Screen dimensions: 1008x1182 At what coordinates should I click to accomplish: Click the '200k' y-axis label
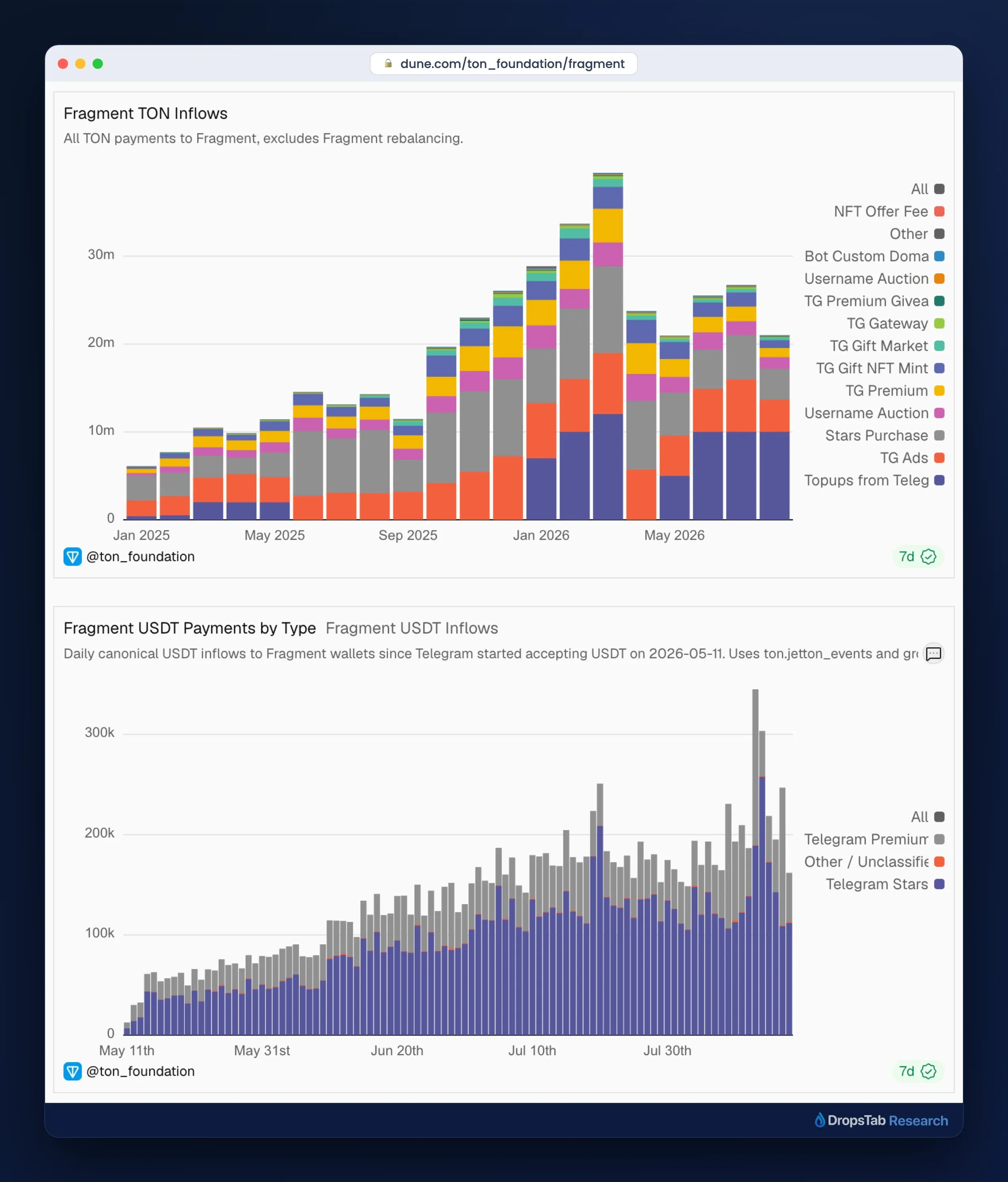99,833
